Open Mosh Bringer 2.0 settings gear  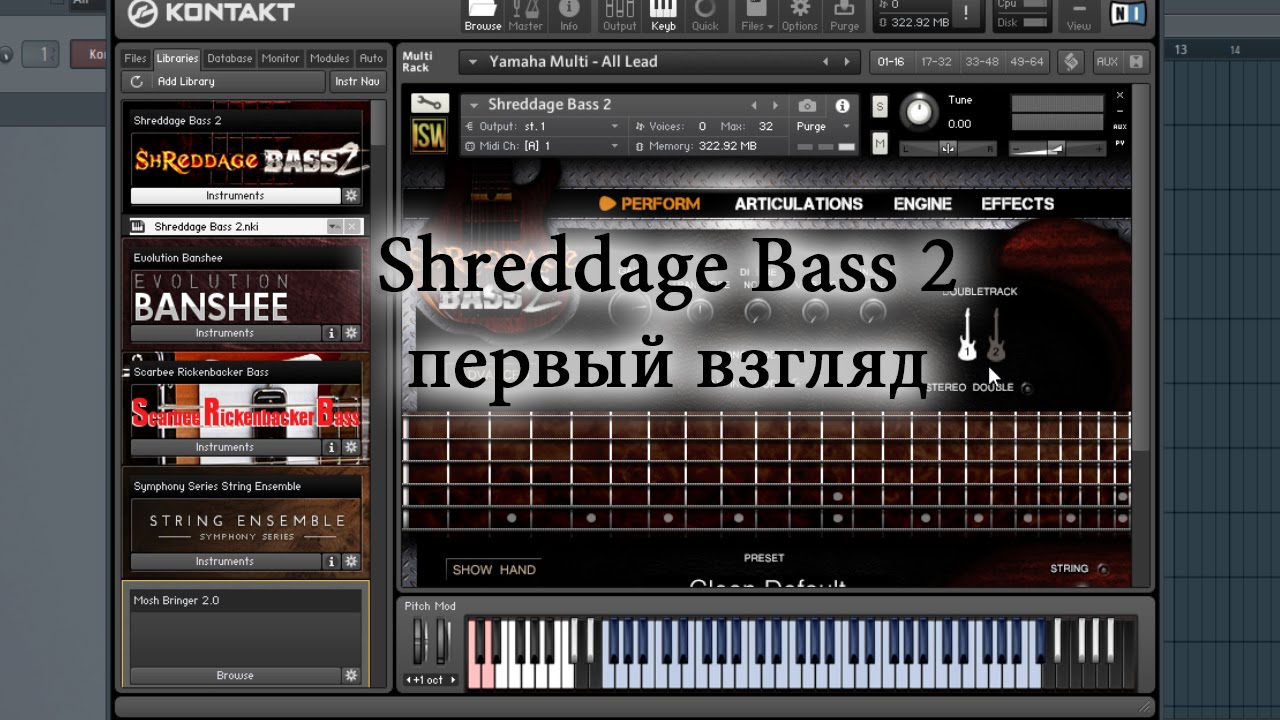tap(351, 675)
